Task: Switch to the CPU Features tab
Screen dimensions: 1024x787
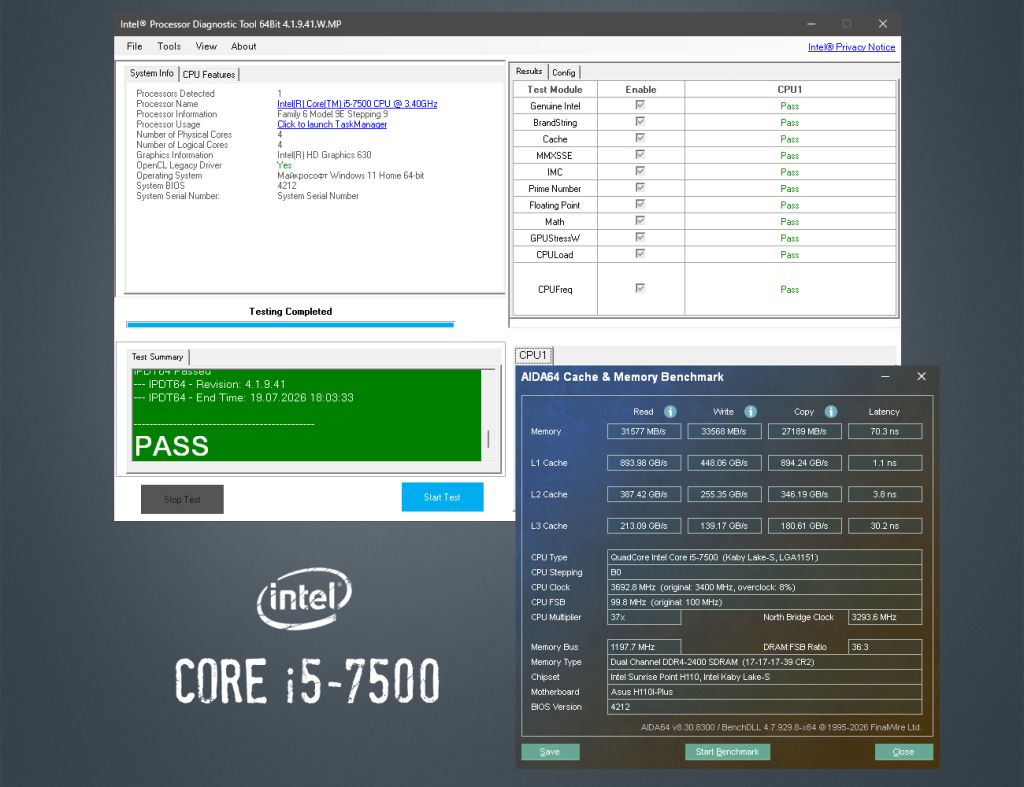Action: coord(209,74)
